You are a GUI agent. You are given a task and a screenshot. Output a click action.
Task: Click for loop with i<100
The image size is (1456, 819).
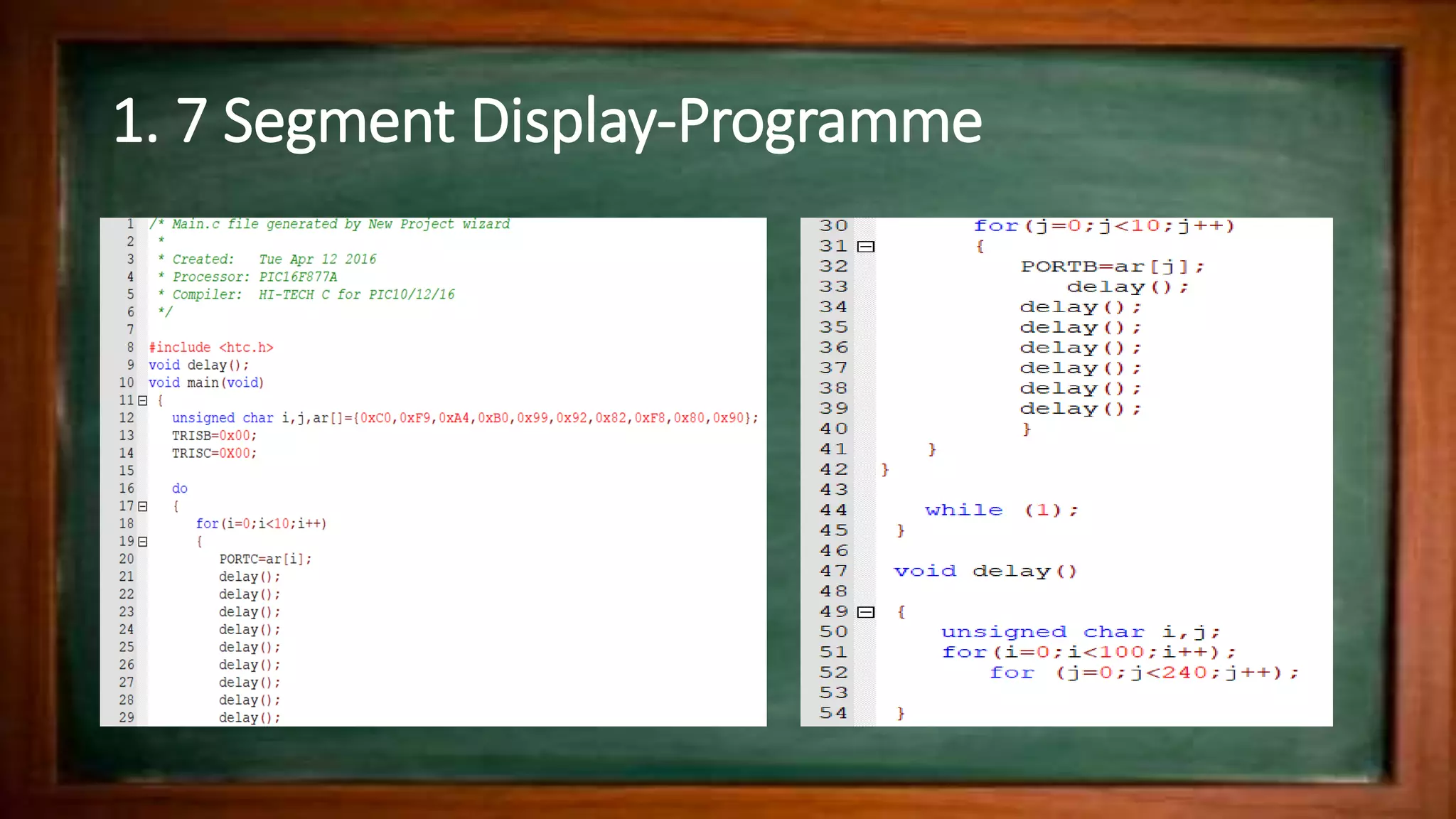tap(1088, 652)
